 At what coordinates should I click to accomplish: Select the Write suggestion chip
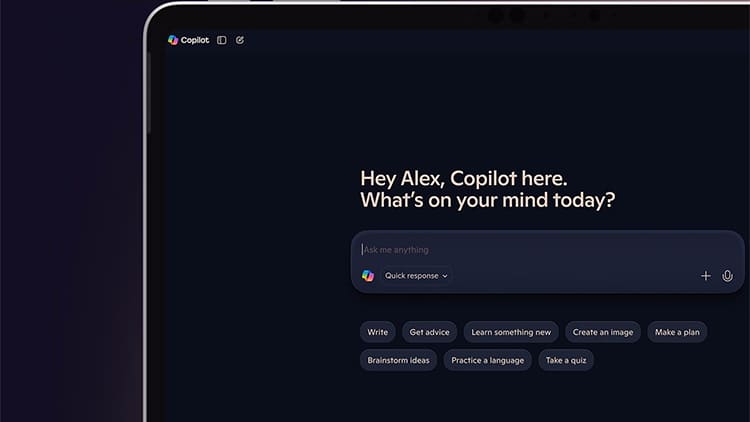pos(378,332)
